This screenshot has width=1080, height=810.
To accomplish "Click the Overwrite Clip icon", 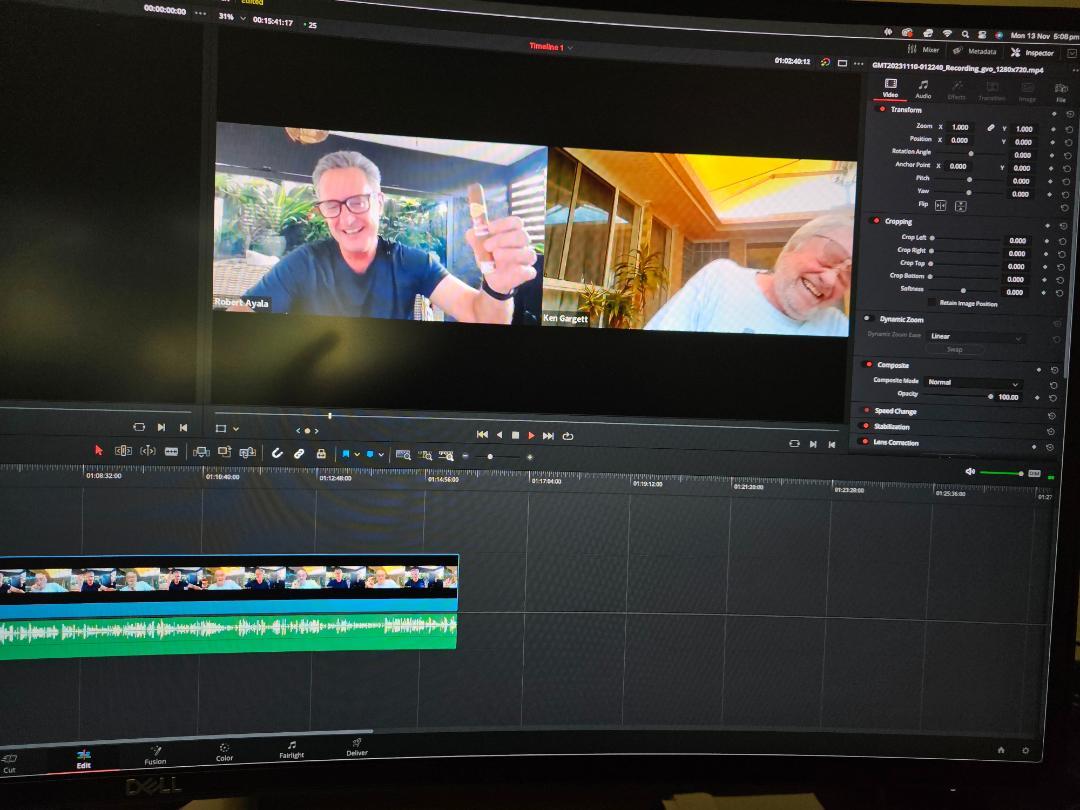I will [x=225, y=452].
